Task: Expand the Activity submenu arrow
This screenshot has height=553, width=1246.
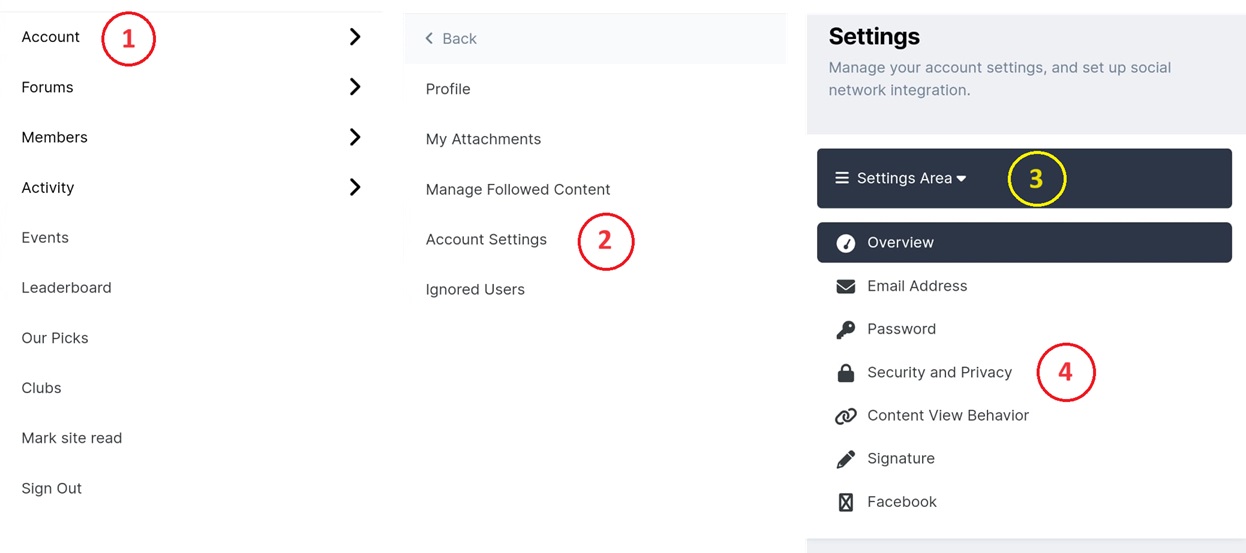Action: pos(355,187)
